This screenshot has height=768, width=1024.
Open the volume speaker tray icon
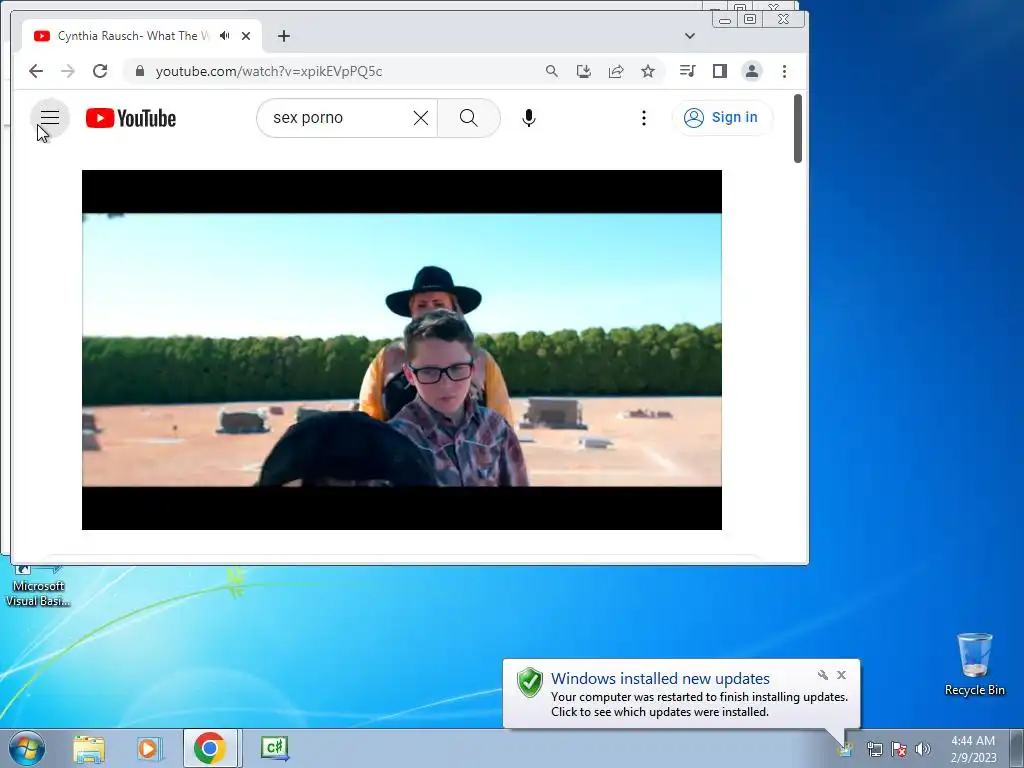click(923, 749)
